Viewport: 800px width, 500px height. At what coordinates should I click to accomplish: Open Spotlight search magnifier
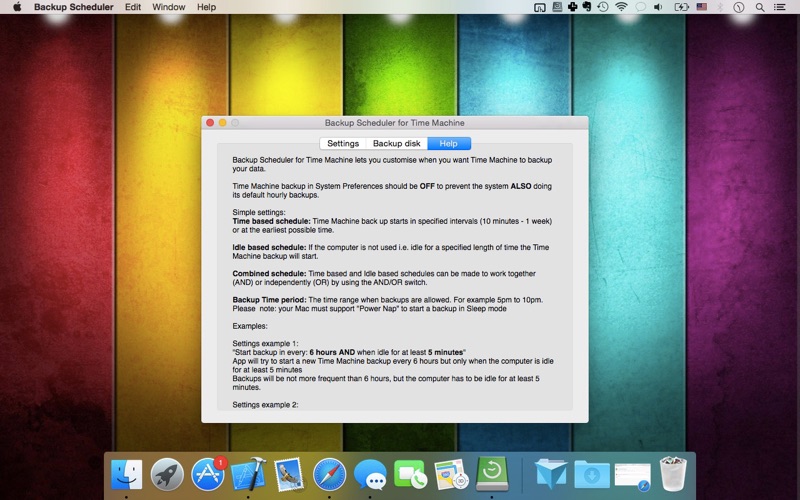(760, 7)
